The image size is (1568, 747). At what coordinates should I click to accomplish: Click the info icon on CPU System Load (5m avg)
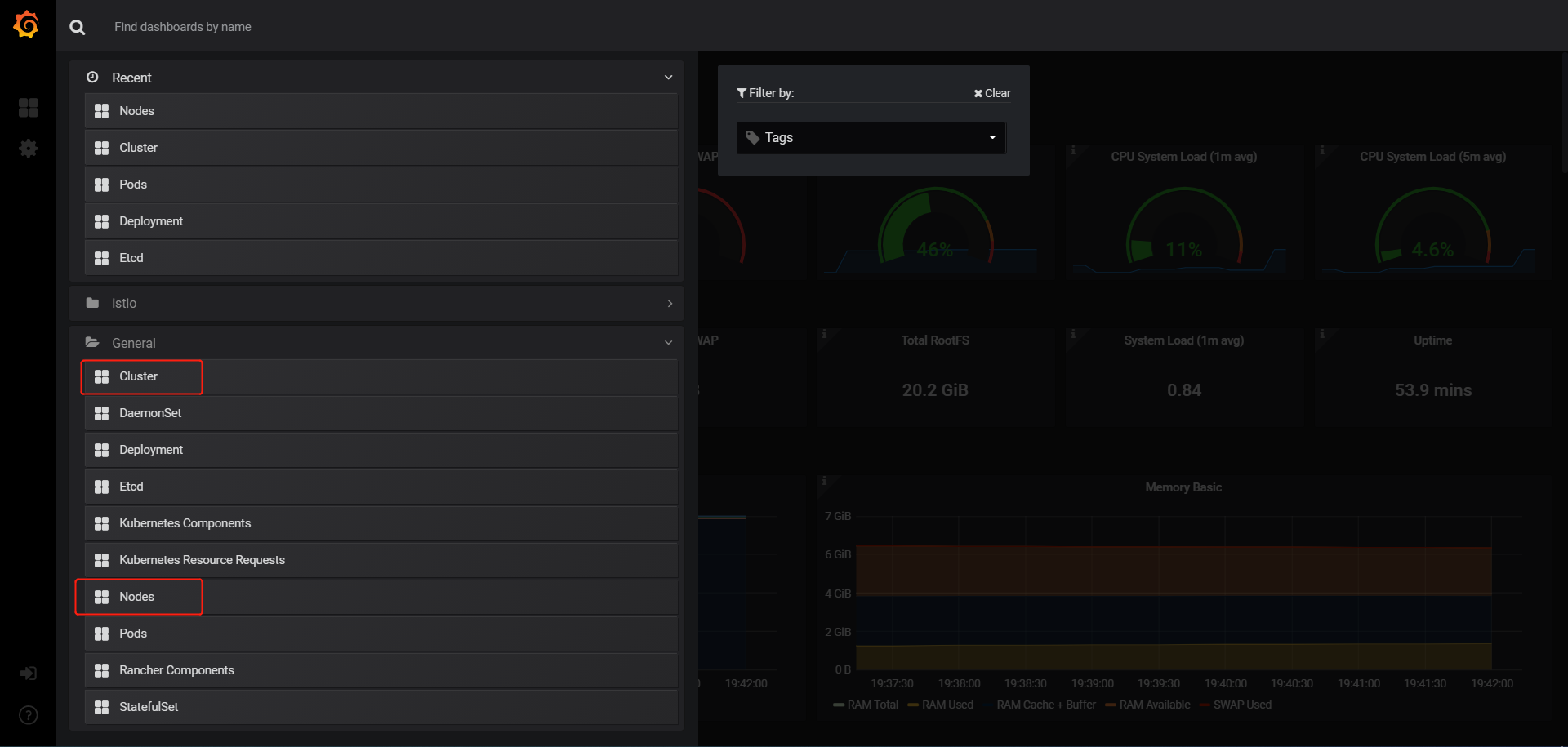tap(1322, 150)
